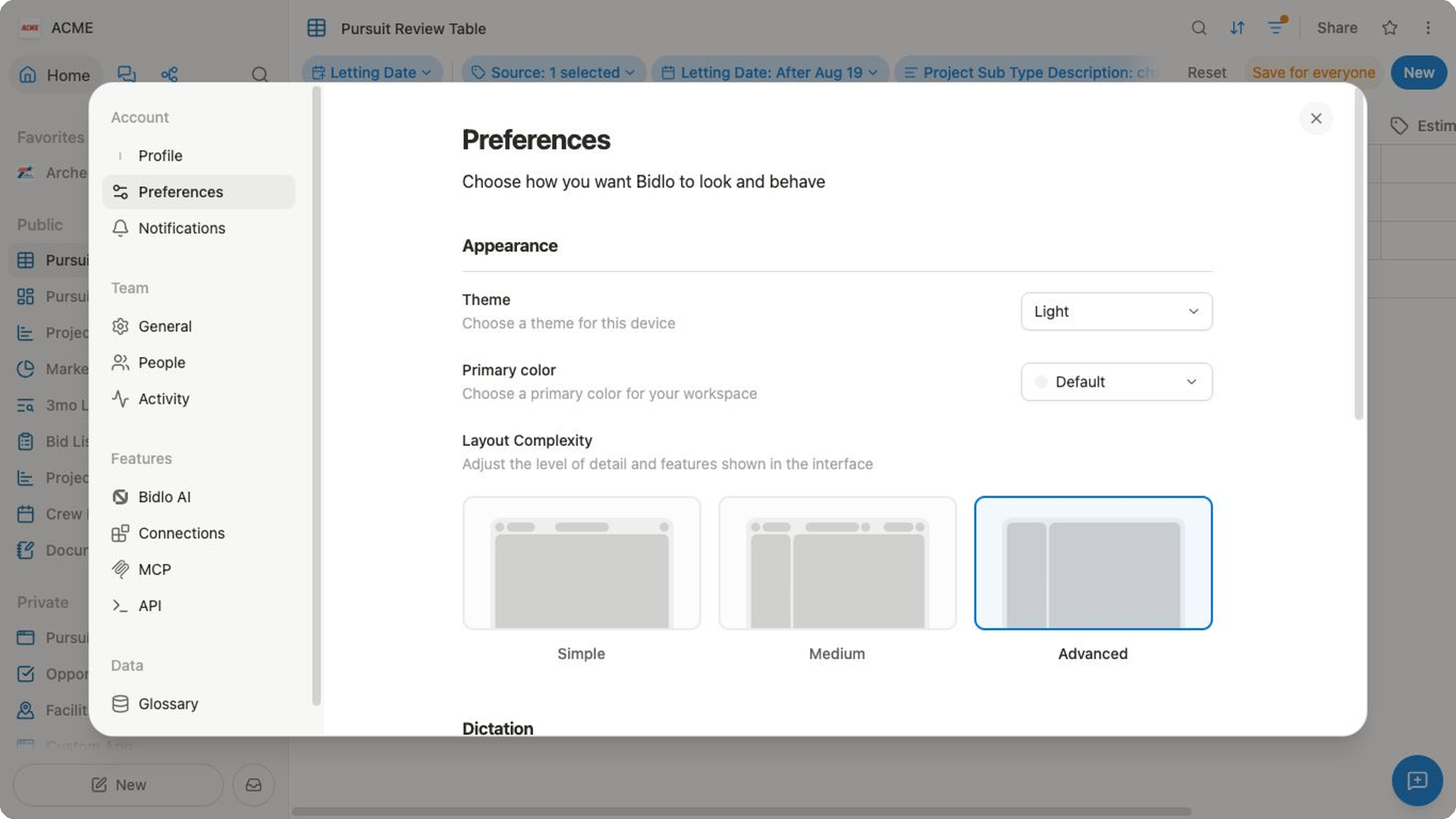
Task: Click the Default color swatch circle
Action: [x=1041, y=382]
